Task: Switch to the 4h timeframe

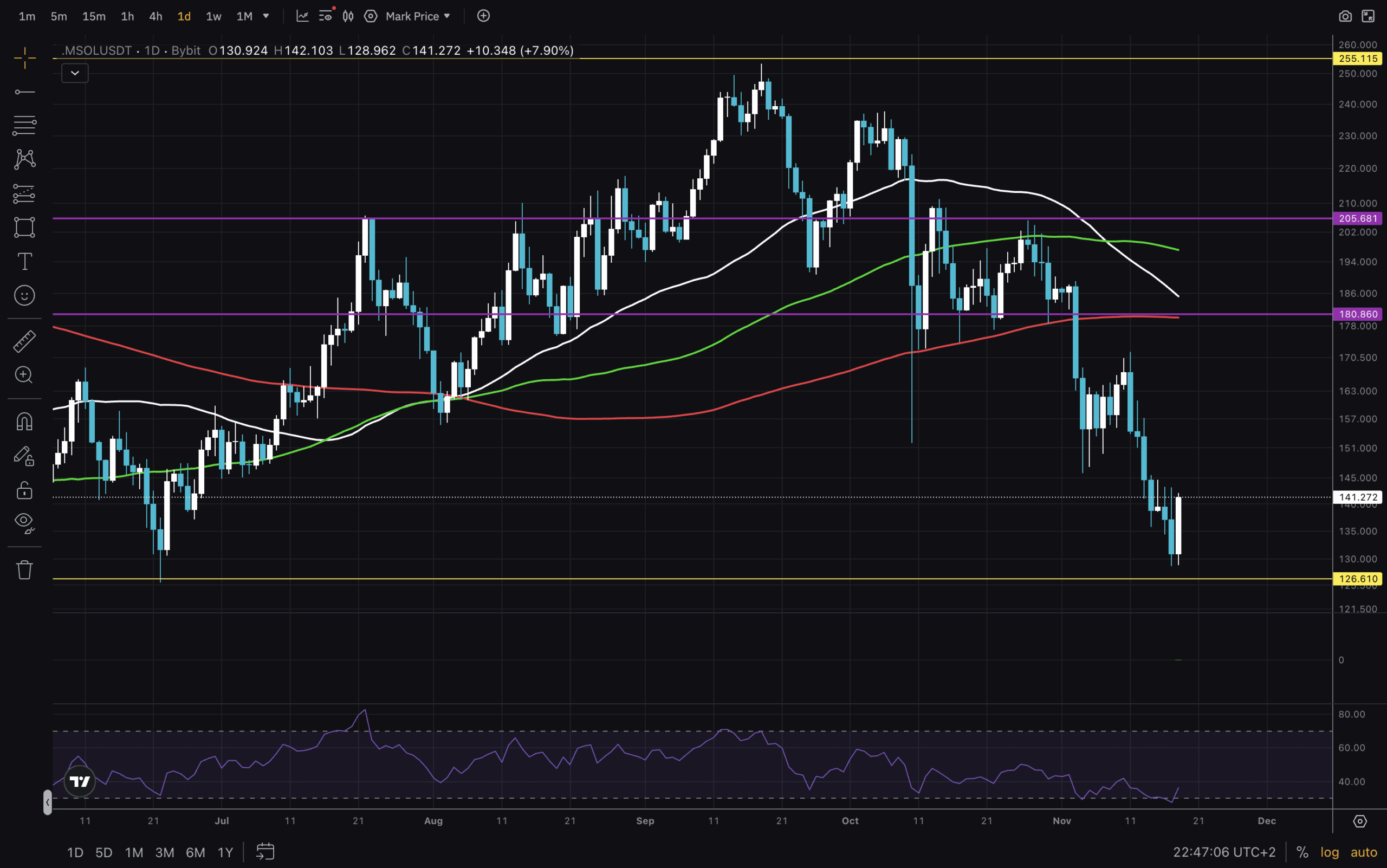Action: click(155, 16)
